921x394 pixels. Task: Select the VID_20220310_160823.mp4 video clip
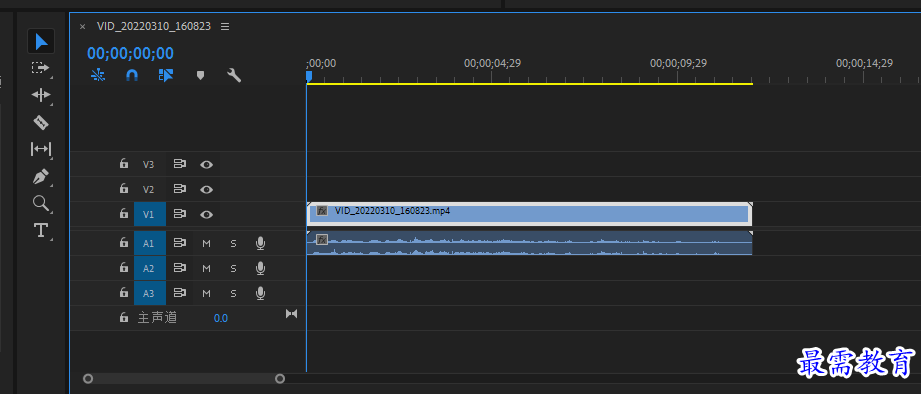(x=529, y=214)
